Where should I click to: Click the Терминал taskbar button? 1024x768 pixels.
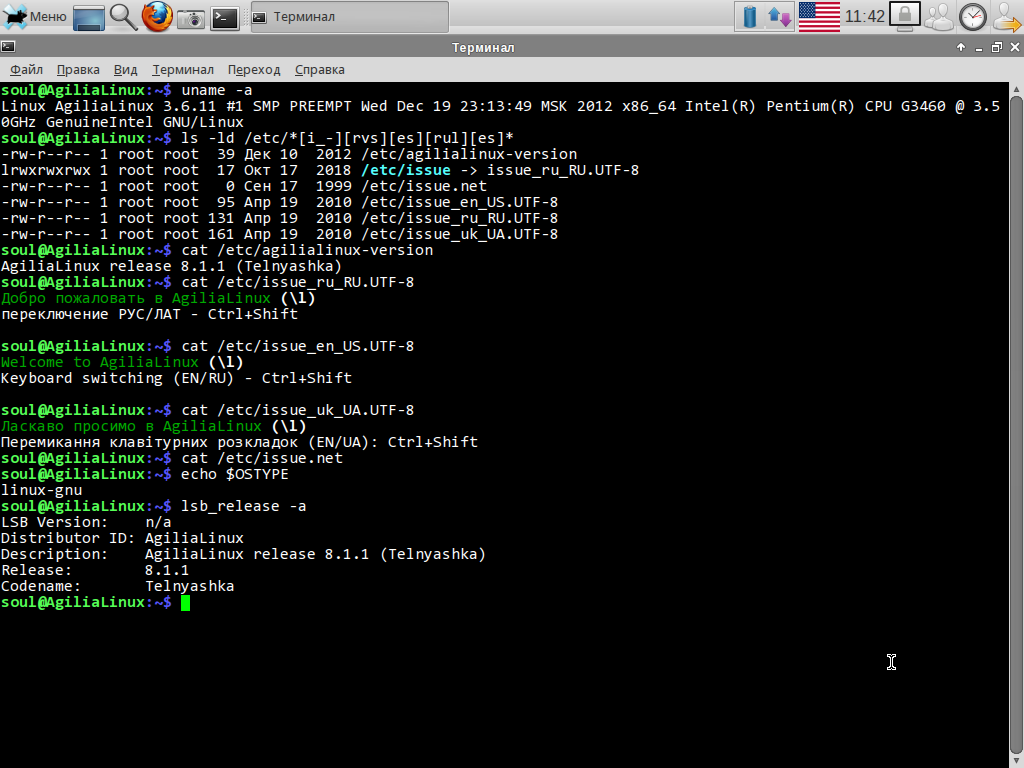click(x=350, y=17)
